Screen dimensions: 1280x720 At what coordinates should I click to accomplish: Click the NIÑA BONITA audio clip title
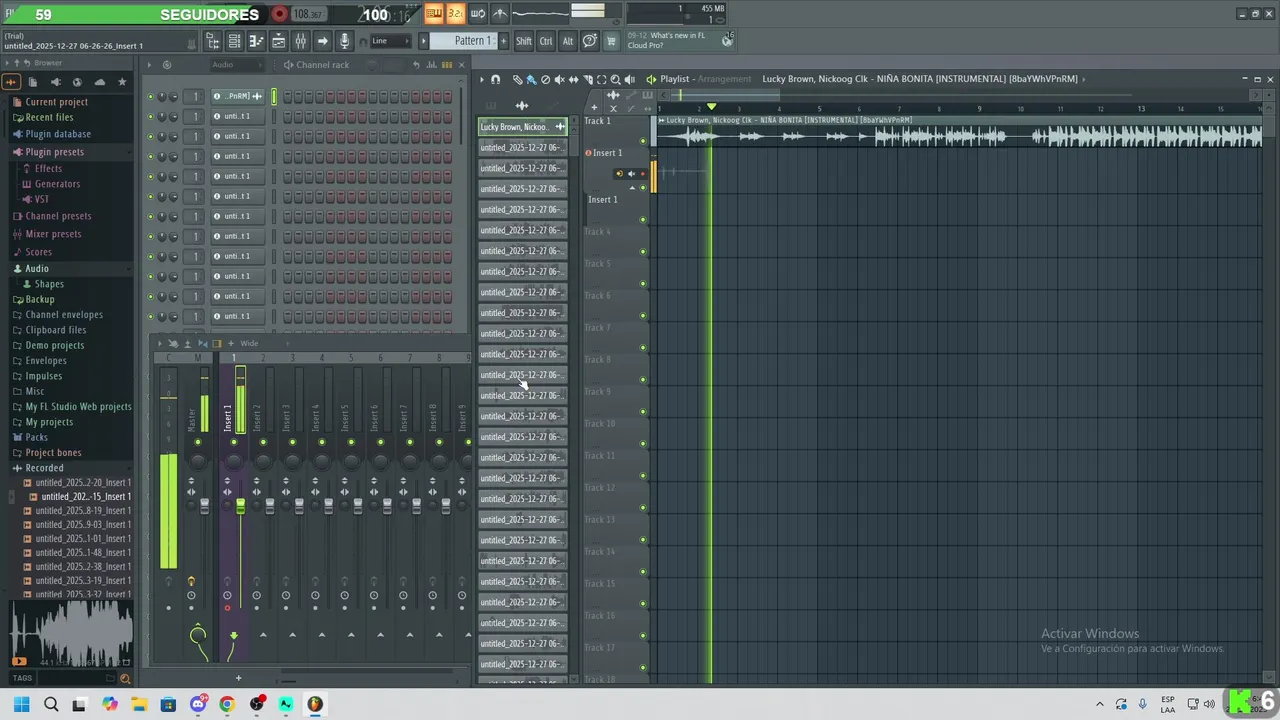pyautogui.click(x=789, y=120)
